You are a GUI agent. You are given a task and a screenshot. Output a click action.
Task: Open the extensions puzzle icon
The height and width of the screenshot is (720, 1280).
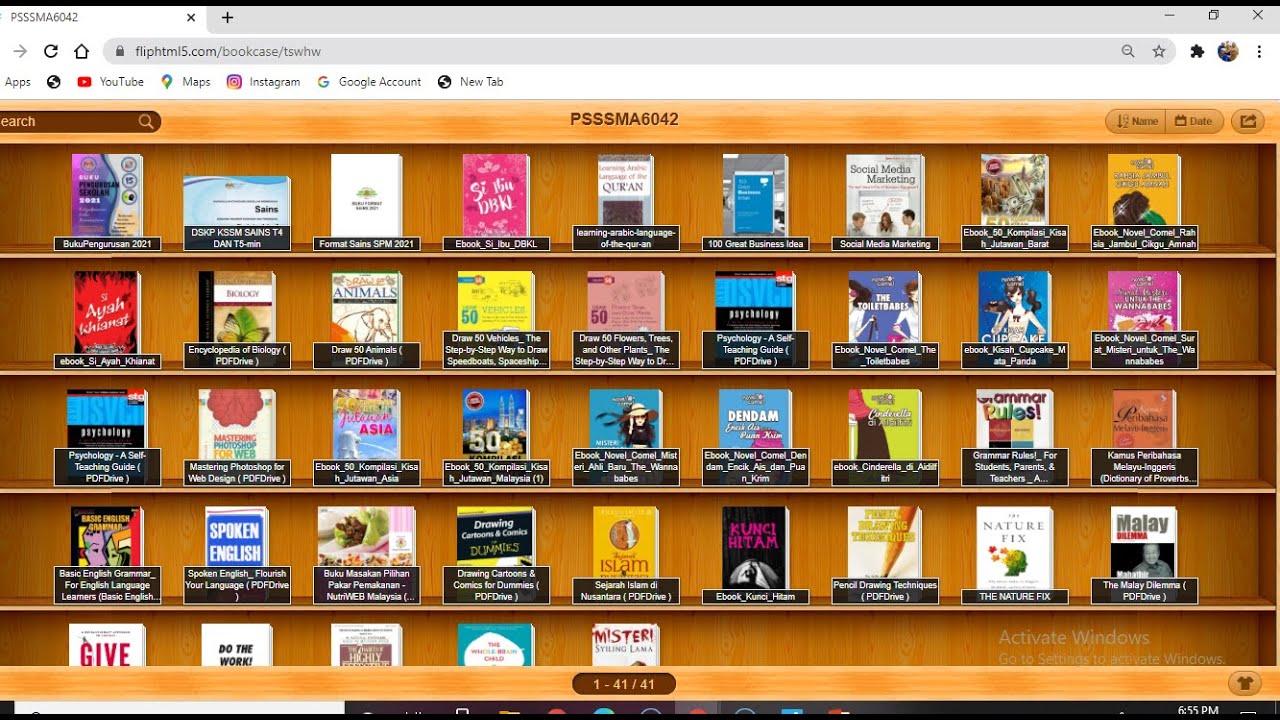pos(1197,51)
